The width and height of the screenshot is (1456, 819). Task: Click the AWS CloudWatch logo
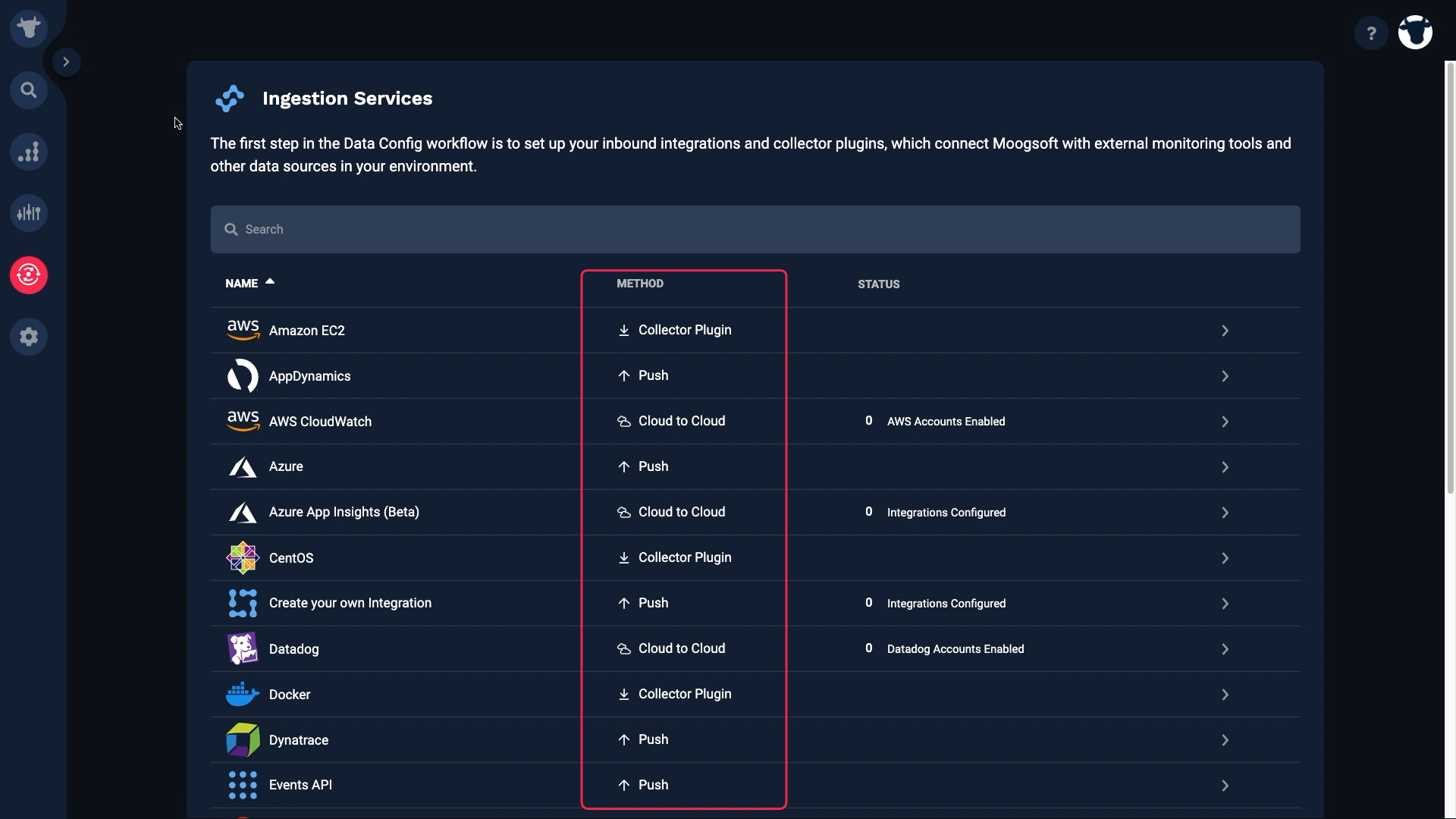[243, 421]
